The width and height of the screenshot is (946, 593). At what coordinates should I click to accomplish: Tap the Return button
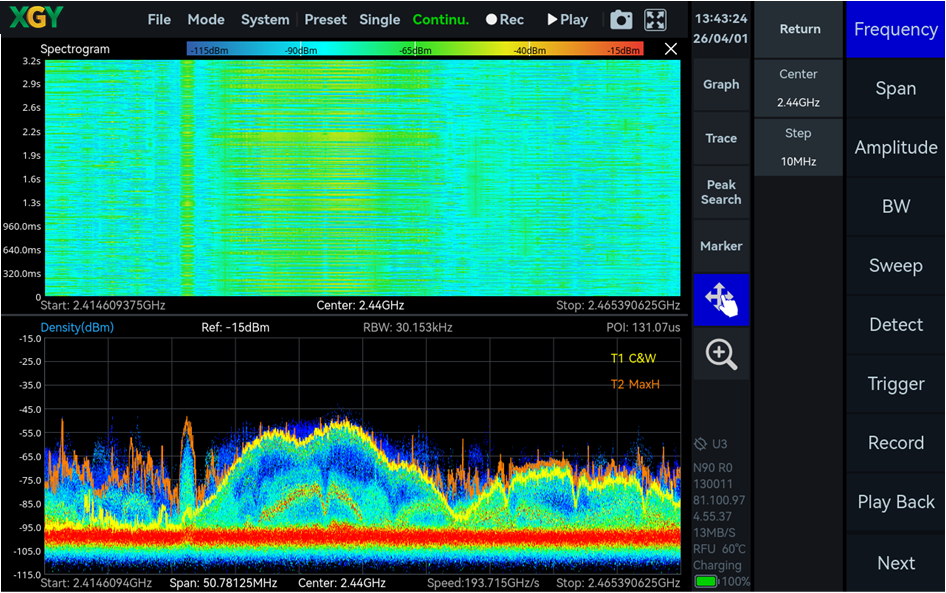[x=799, y=29]
